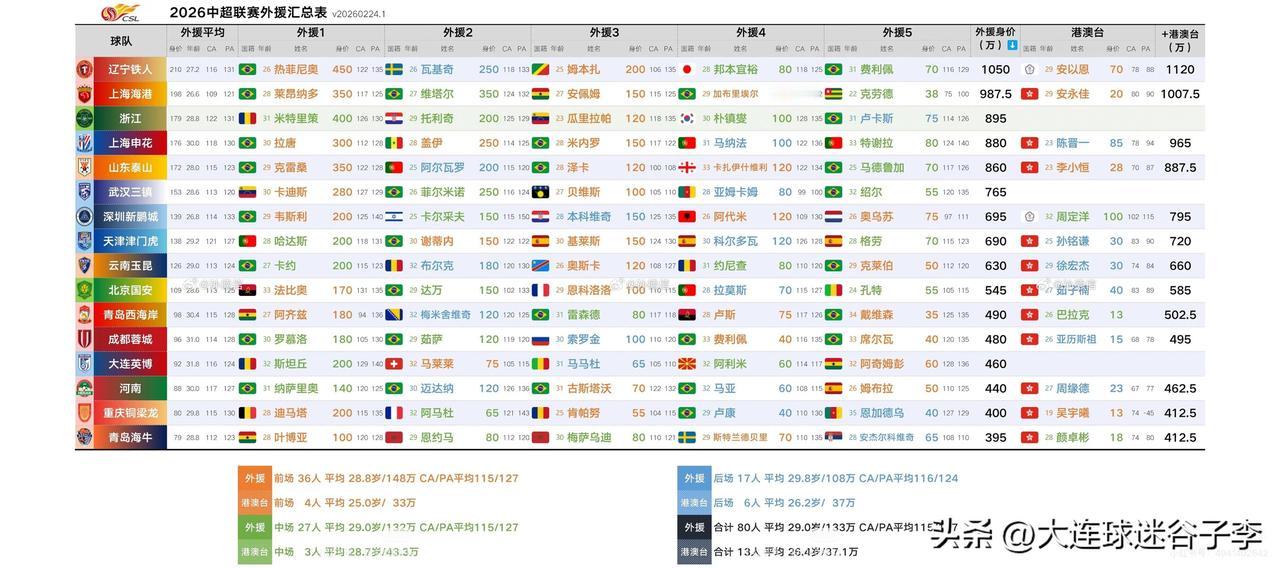Image resolution: width=1280 pixels, height=568 pixels.
Task: Click the 天津津门虎 team crest
Action: tap(85, 241)
